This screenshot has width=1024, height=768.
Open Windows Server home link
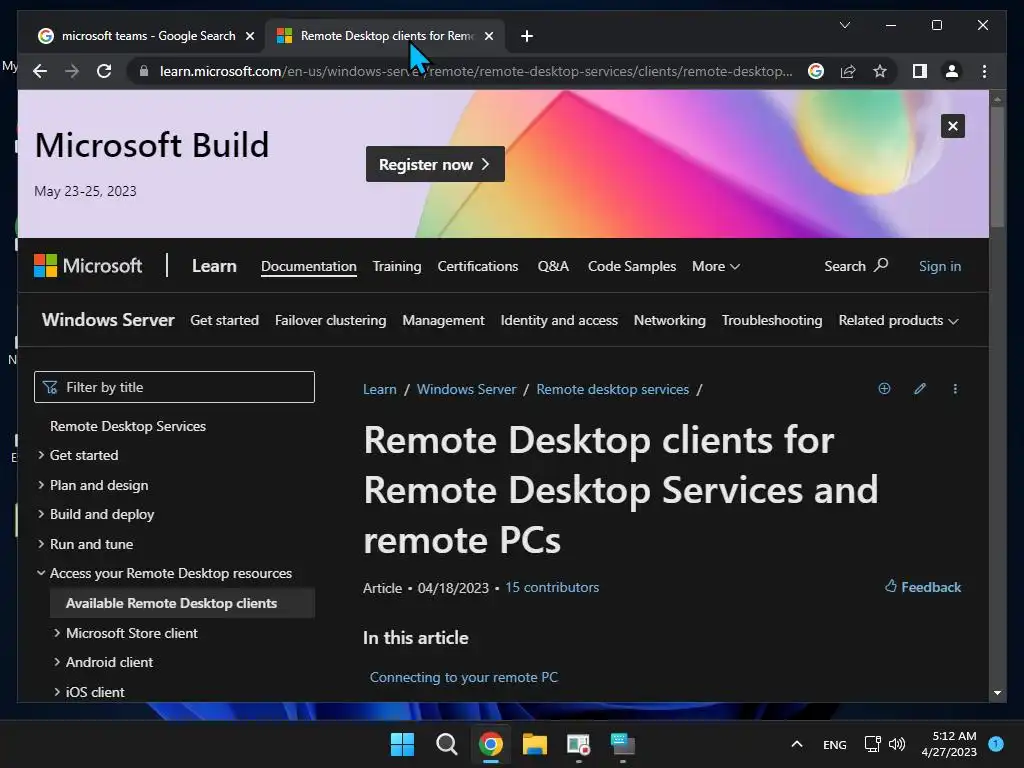coord(108,320)
